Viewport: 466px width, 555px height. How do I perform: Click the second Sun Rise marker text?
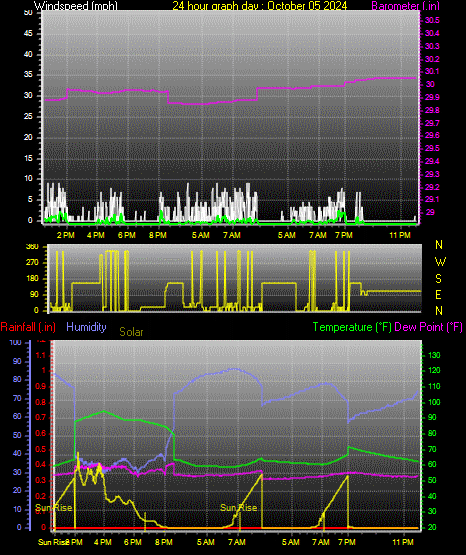click(238, 508)
